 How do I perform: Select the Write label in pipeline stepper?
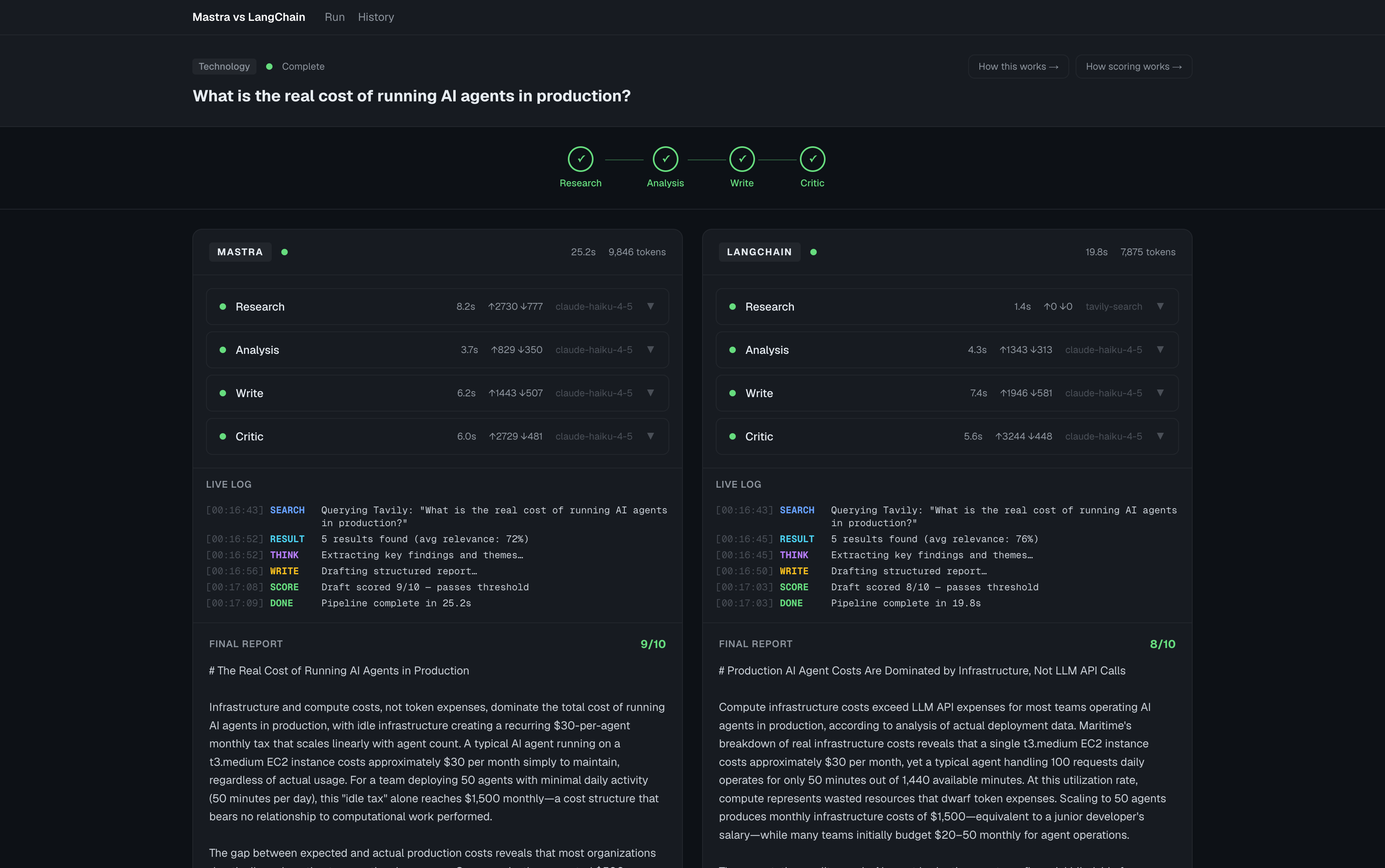click(741, 183)
